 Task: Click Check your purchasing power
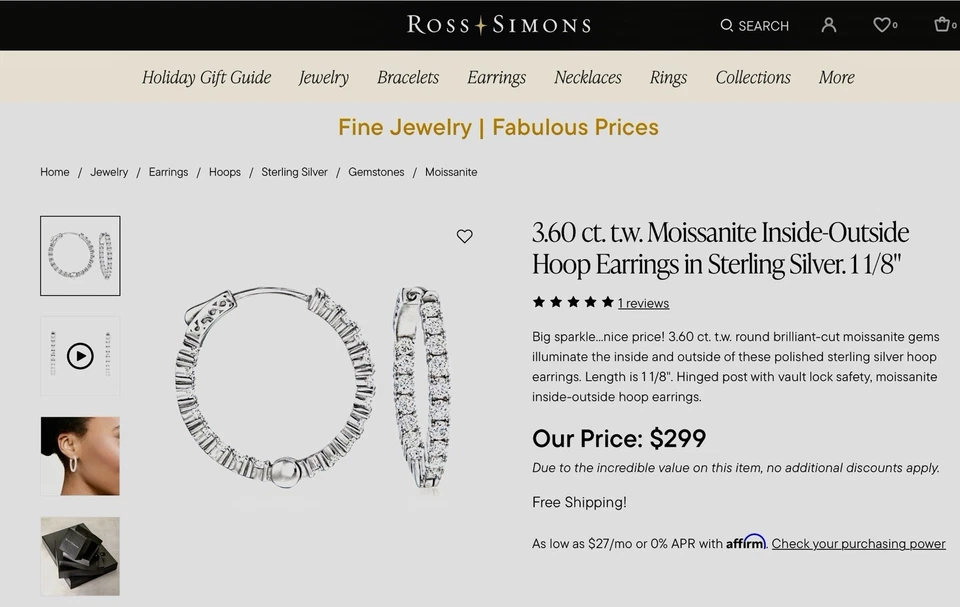pyautogui.click(x=861, y=543)
